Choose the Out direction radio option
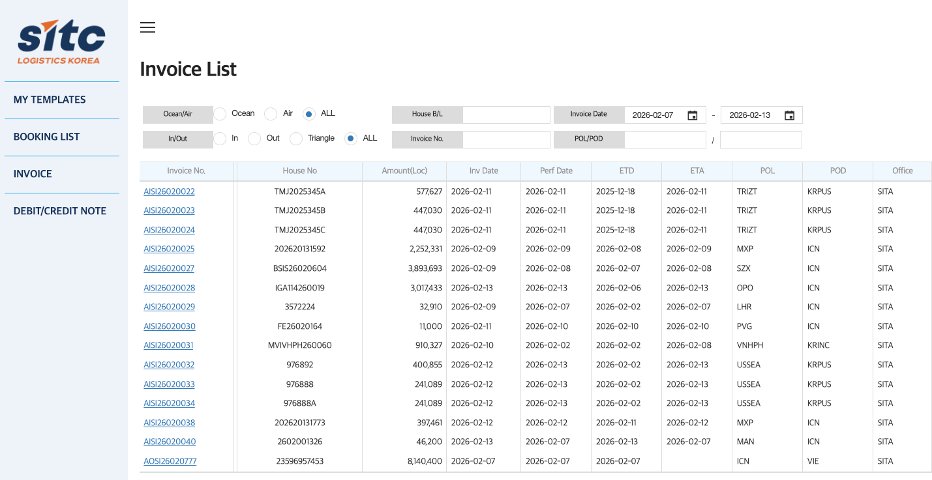This screenshot has width=932, height=480. coord(254,138)
